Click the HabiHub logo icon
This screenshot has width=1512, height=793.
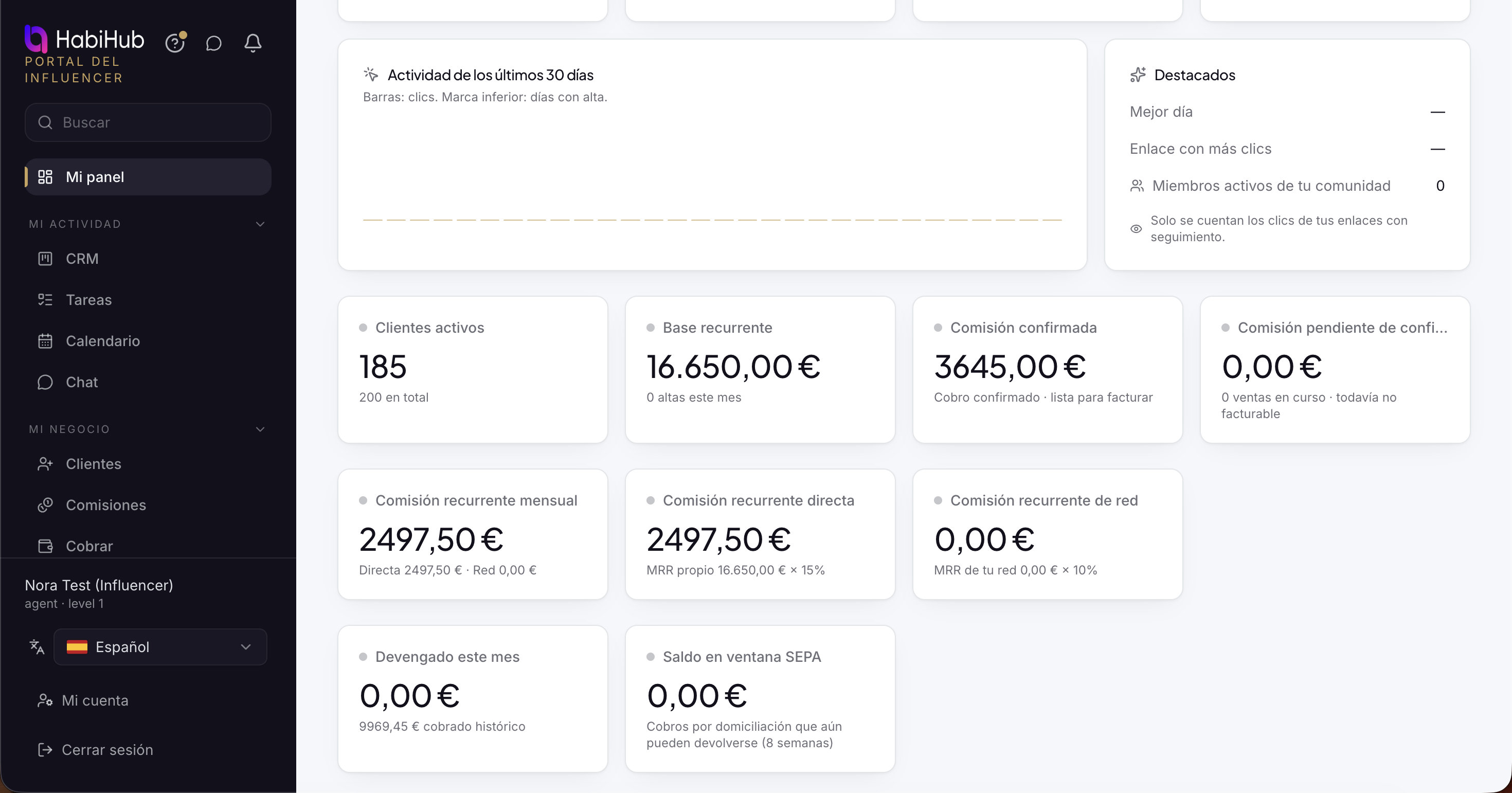point(36,39)
